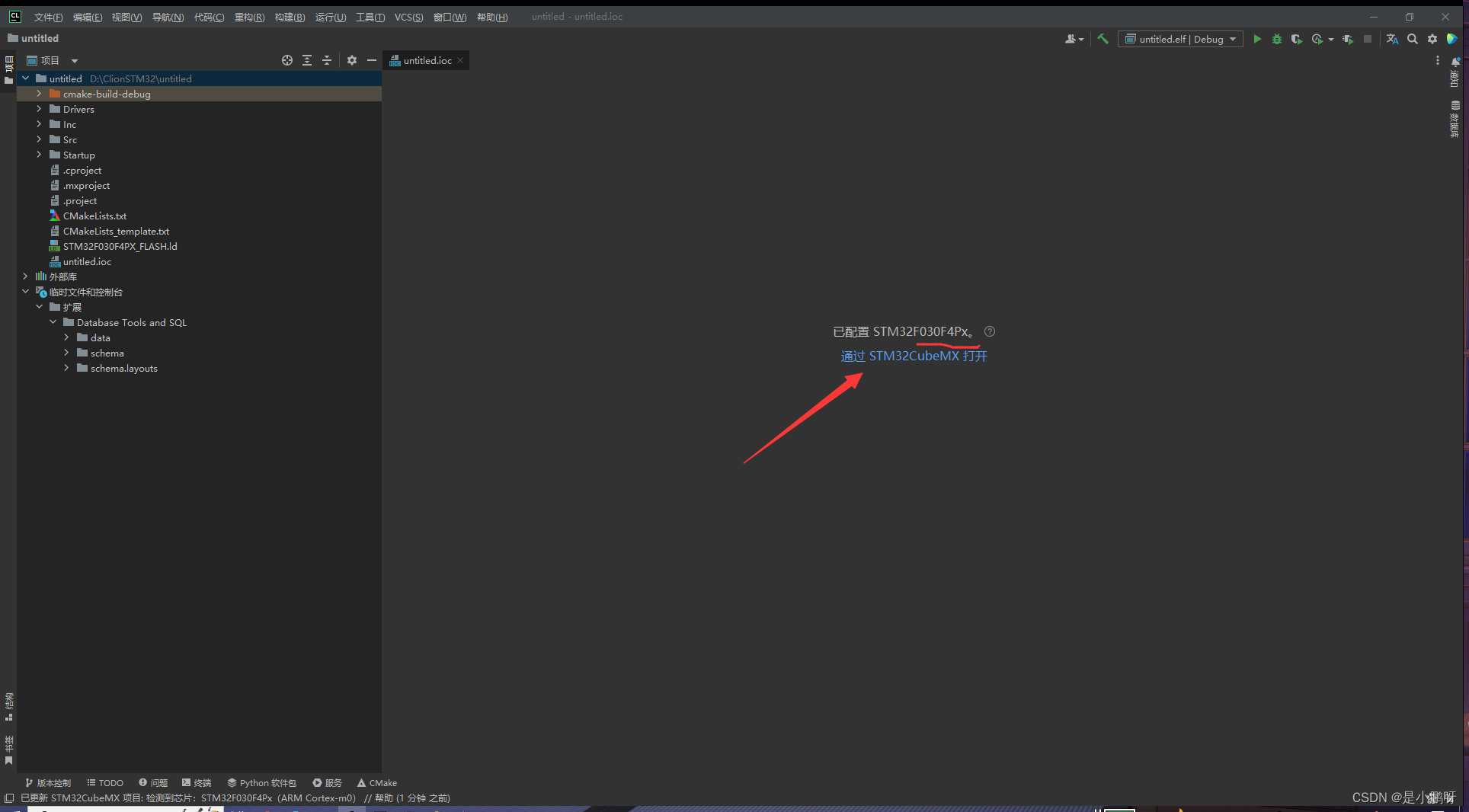Screen dimensions: 1469x812
Task: Open the notifications bell icon
Action: tap(1455, 62)
